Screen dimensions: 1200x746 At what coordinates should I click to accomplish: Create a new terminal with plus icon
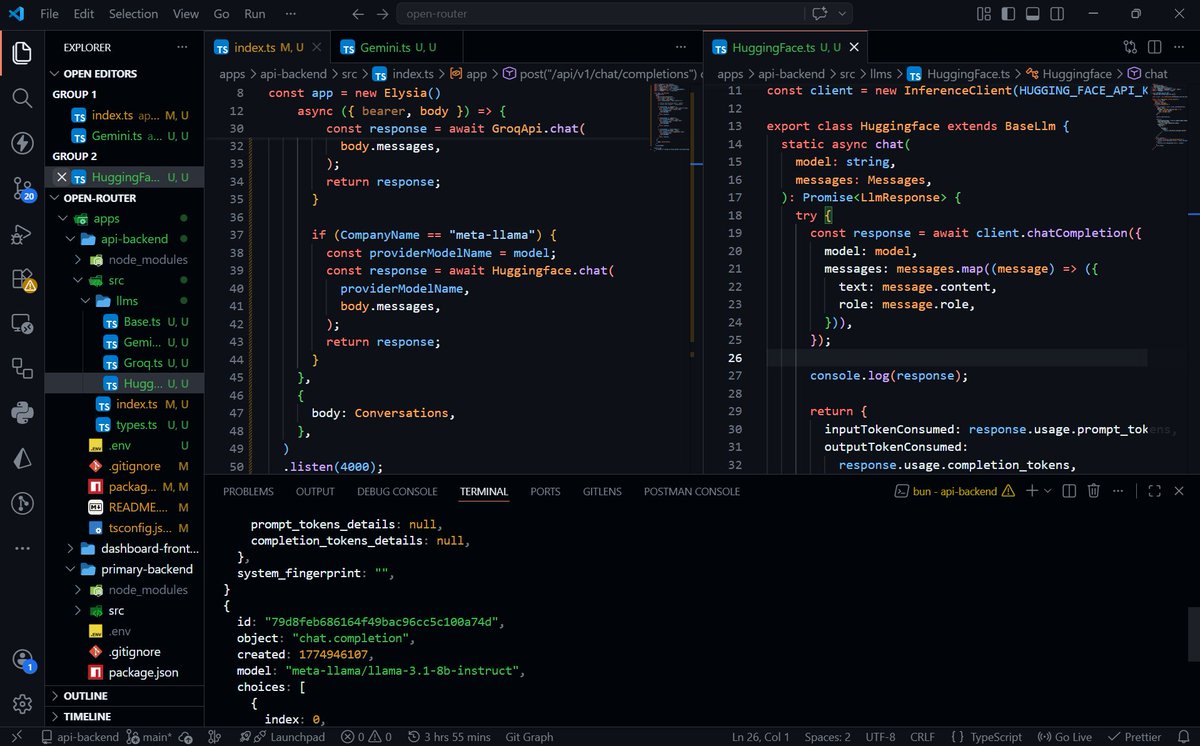point(1031,491)
